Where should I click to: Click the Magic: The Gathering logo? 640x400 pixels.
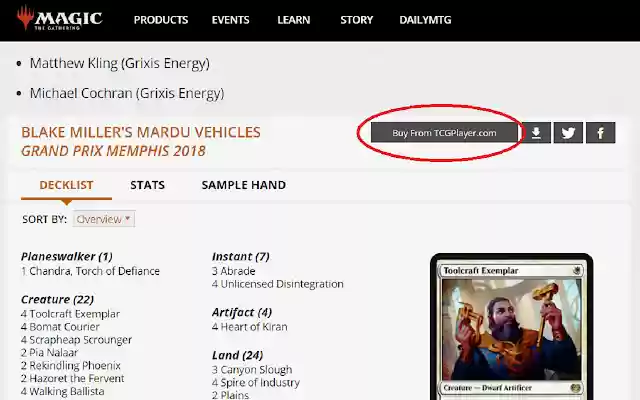pyautogui.click(x=60, y=18)
